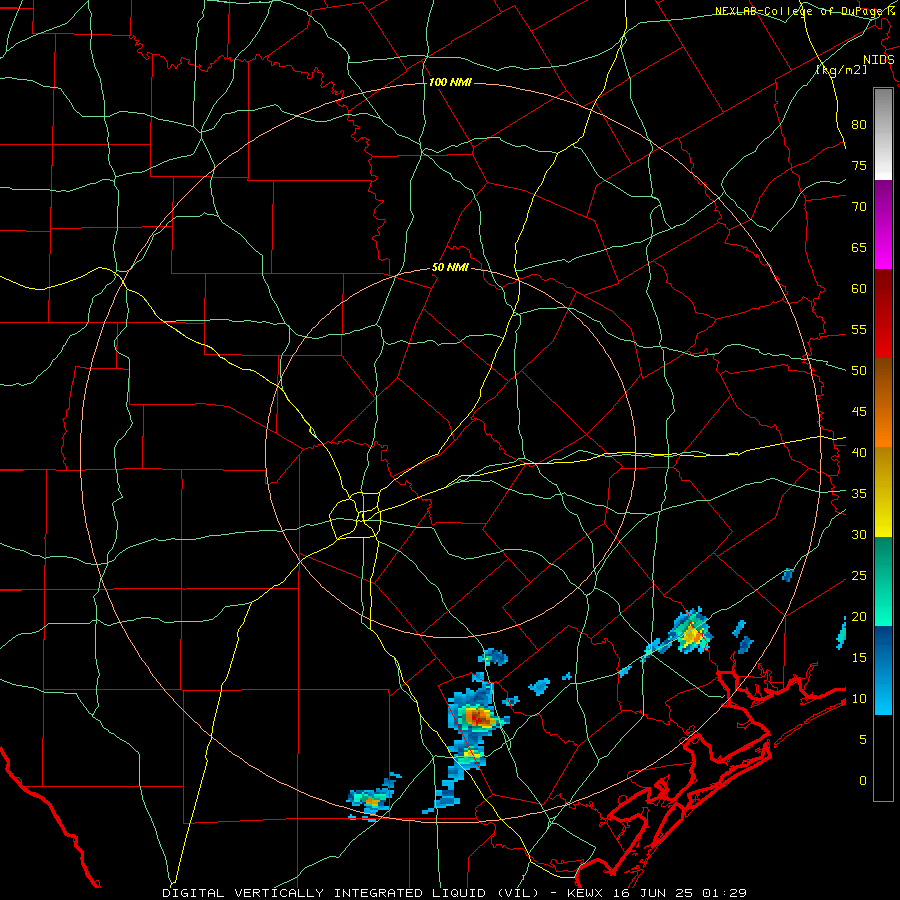Click the legend value 45
Viewport: 900px width, 900px height.
tap(859, 412)
